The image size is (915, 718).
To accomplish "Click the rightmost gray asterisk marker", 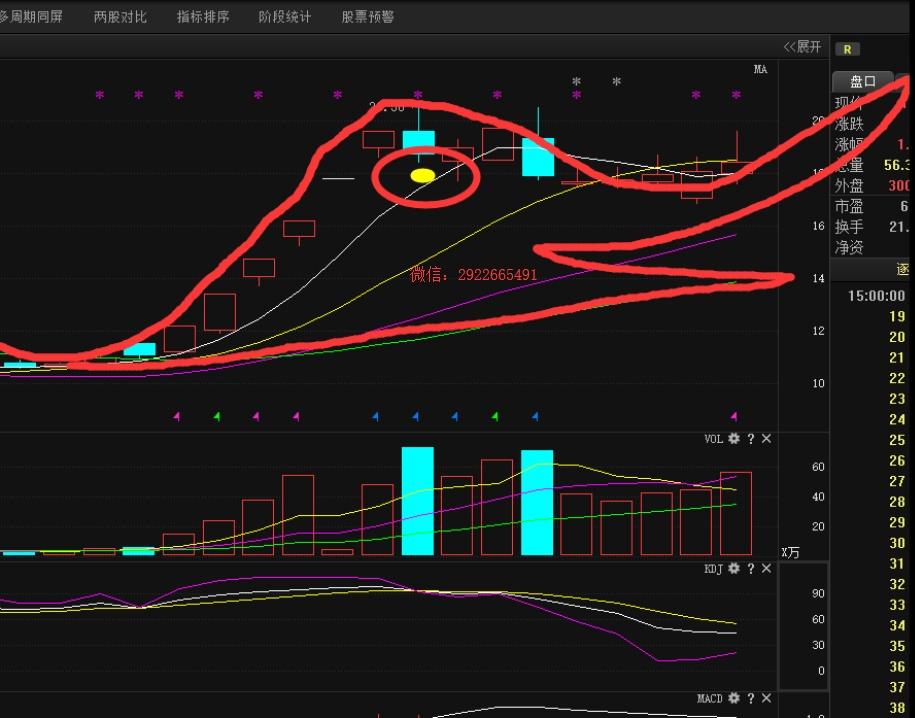I will click(x=616, y=82).
